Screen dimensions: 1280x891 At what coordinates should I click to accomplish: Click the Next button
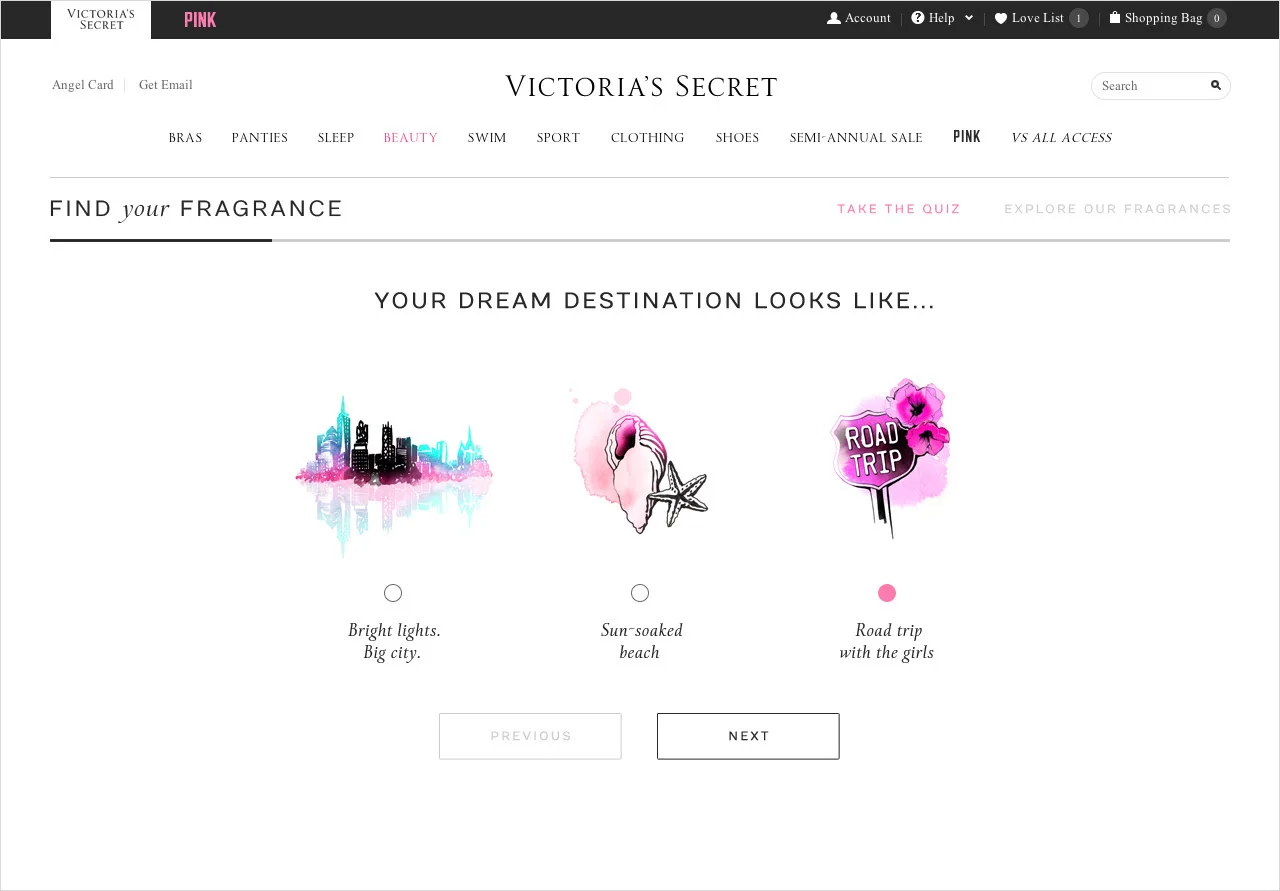[748, 736]
